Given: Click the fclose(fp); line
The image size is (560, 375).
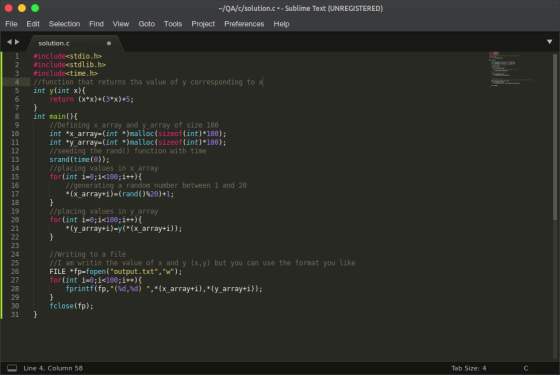Looking at the screenshot, I should [x=71, y=306].
